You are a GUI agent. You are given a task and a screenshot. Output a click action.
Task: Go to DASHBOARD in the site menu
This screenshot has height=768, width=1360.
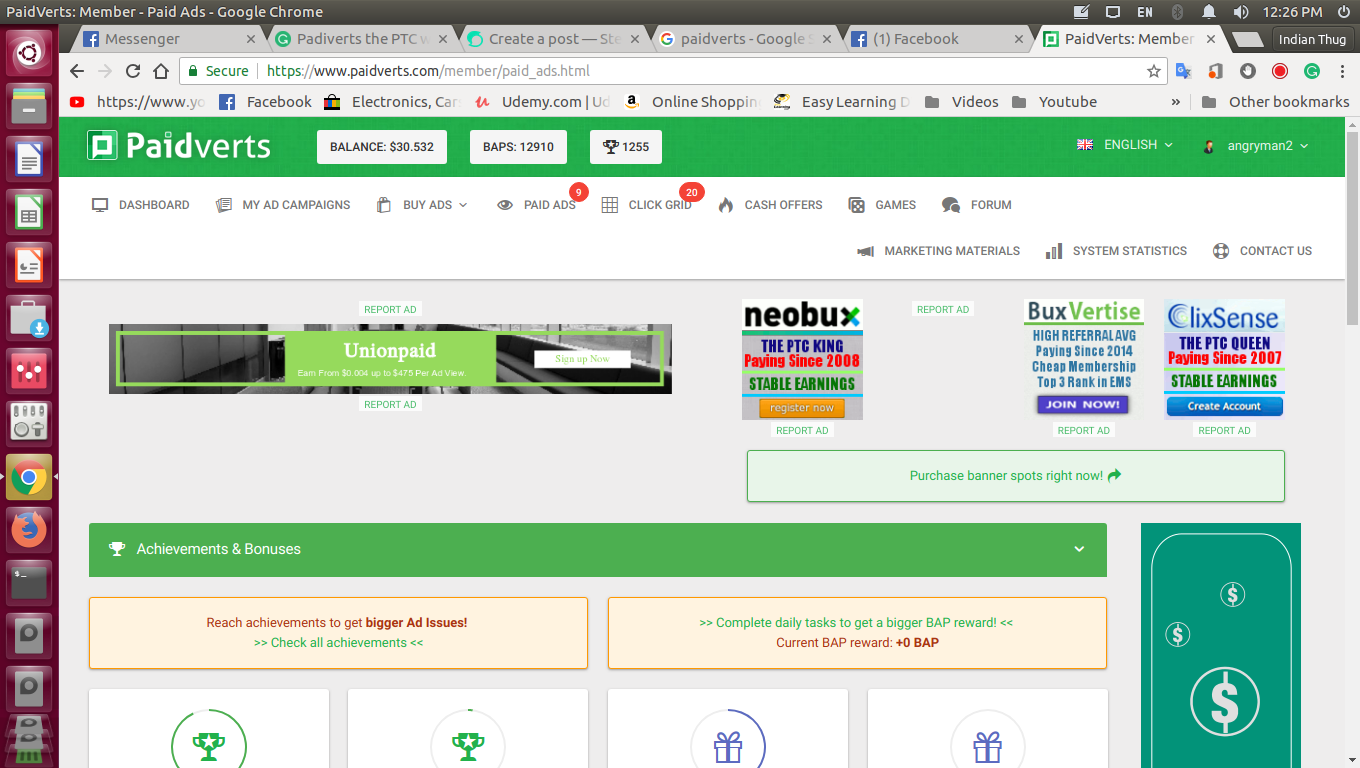(x=141, y=205)
